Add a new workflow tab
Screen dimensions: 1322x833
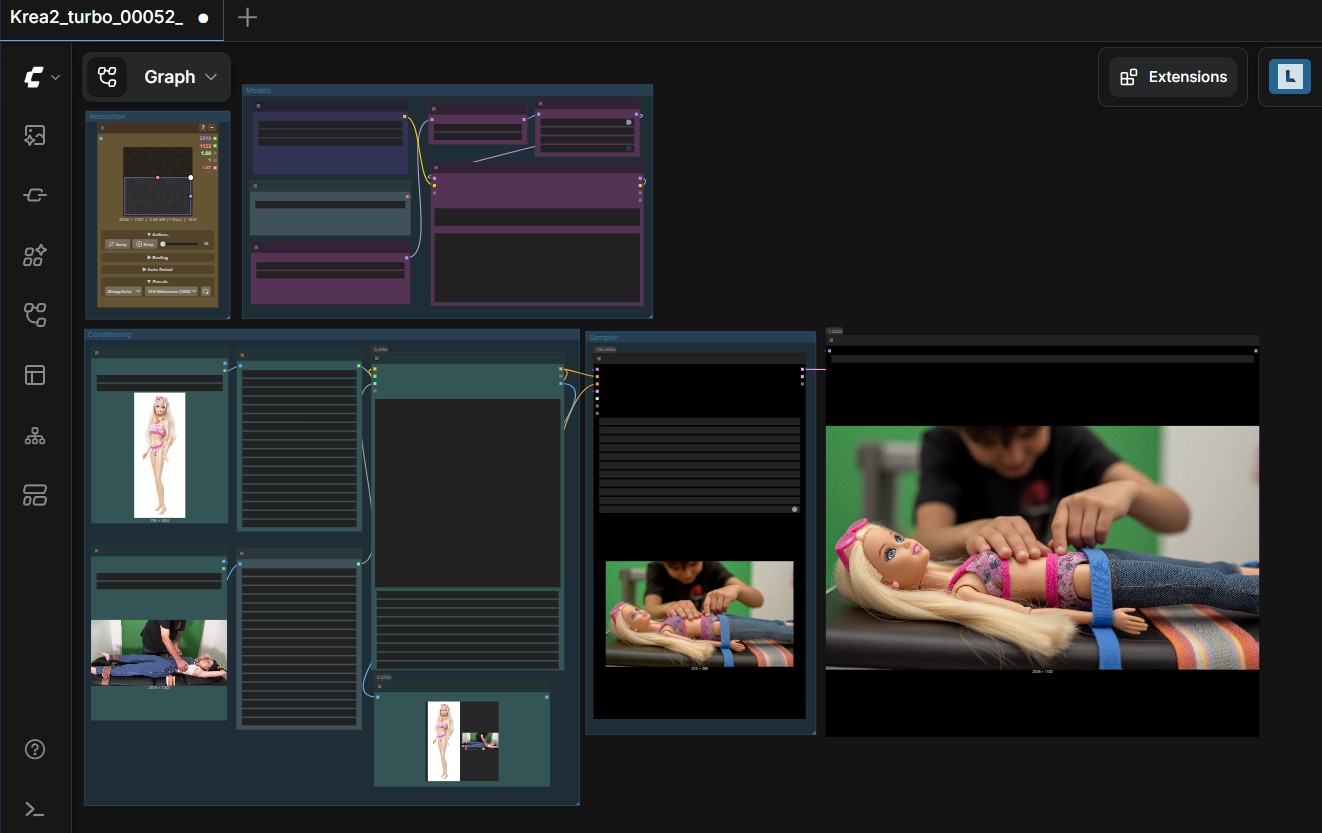[x=247, y=18]
